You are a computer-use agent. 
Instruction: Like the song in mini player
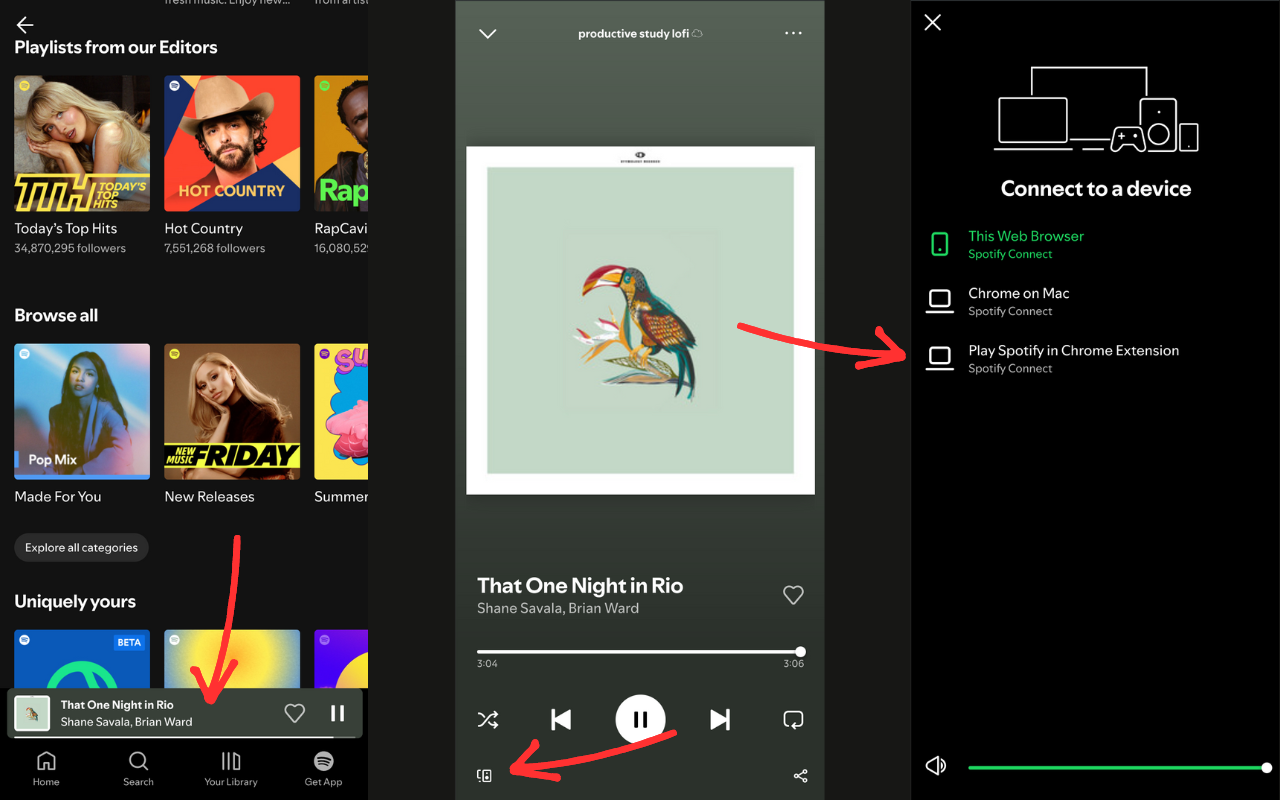(x=294, y=713)
